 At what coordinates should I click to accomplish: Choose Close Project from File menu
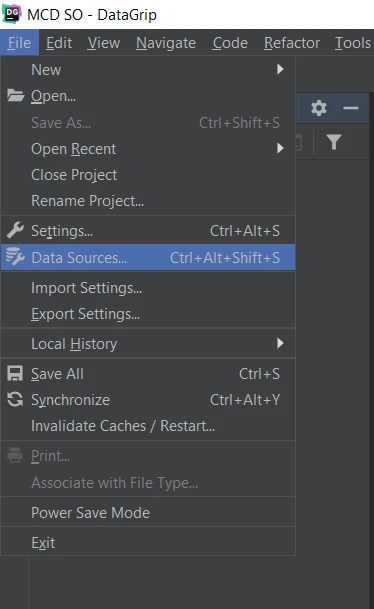[x=148, y=175]
